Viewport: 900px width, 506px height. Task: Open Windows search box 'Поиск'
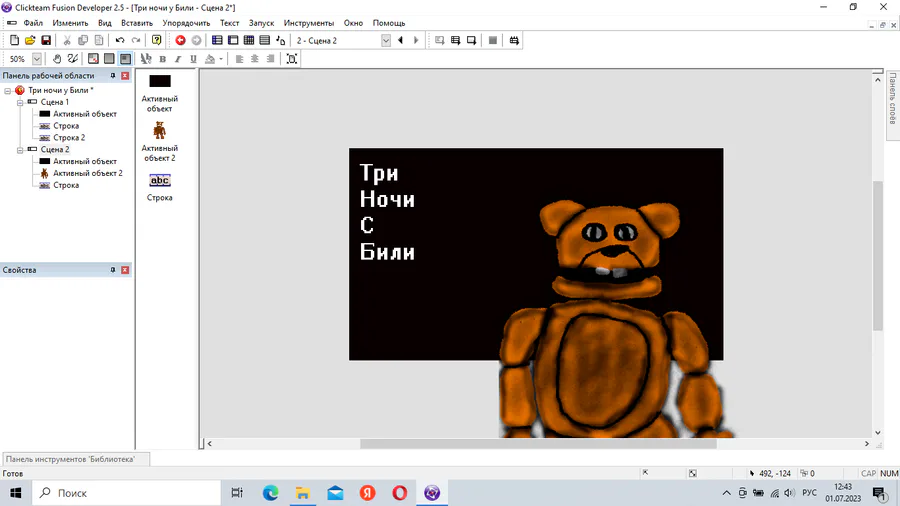coord(126,493)
